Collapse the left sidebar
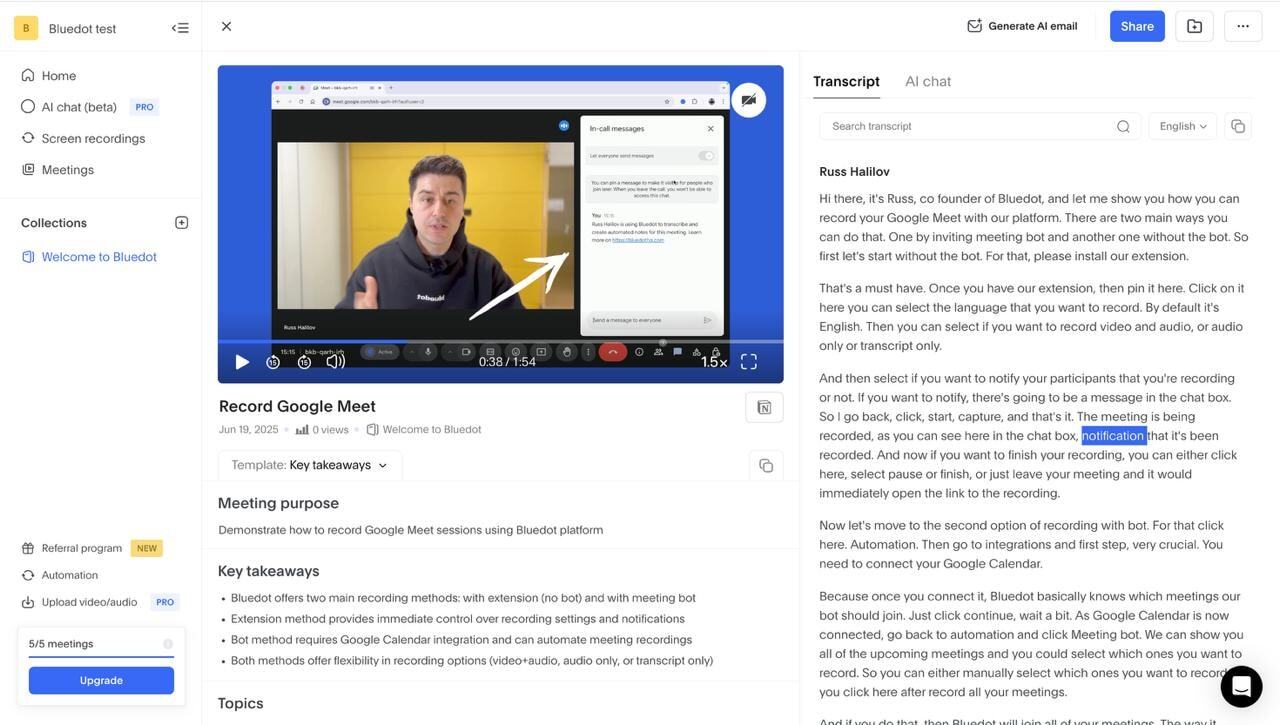Viewport: 1280px width, 725px height. coord(180,28)
